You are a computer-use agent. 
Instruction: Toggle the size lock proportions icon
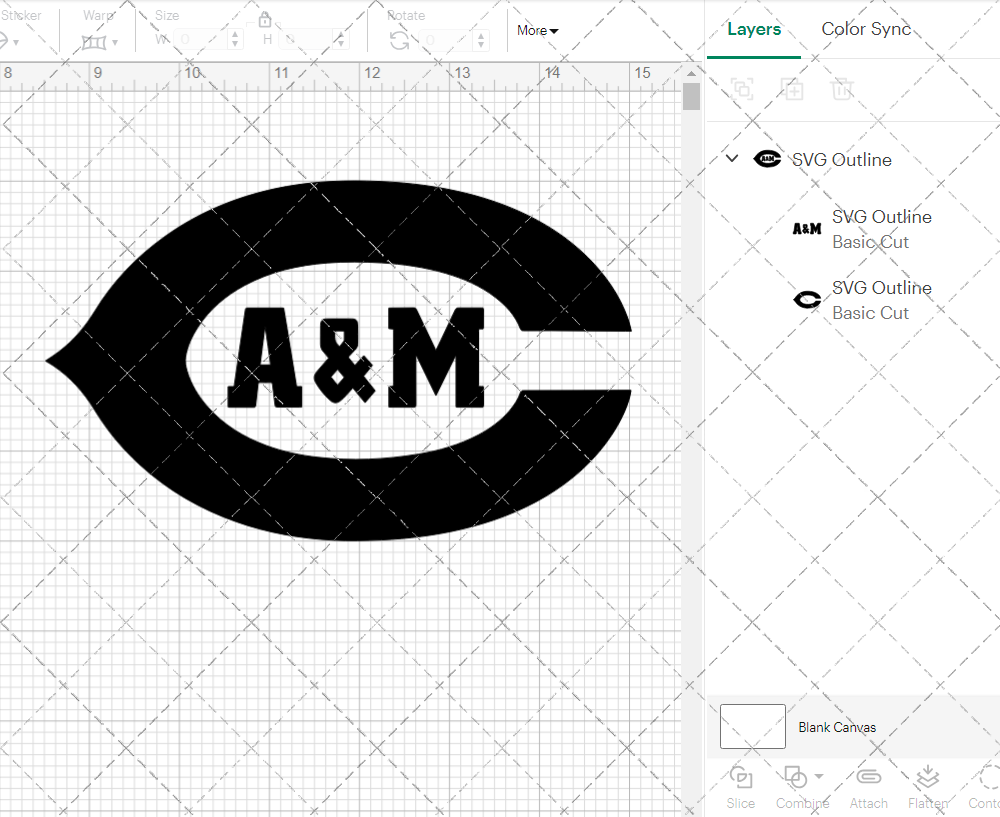click(265, 19)
